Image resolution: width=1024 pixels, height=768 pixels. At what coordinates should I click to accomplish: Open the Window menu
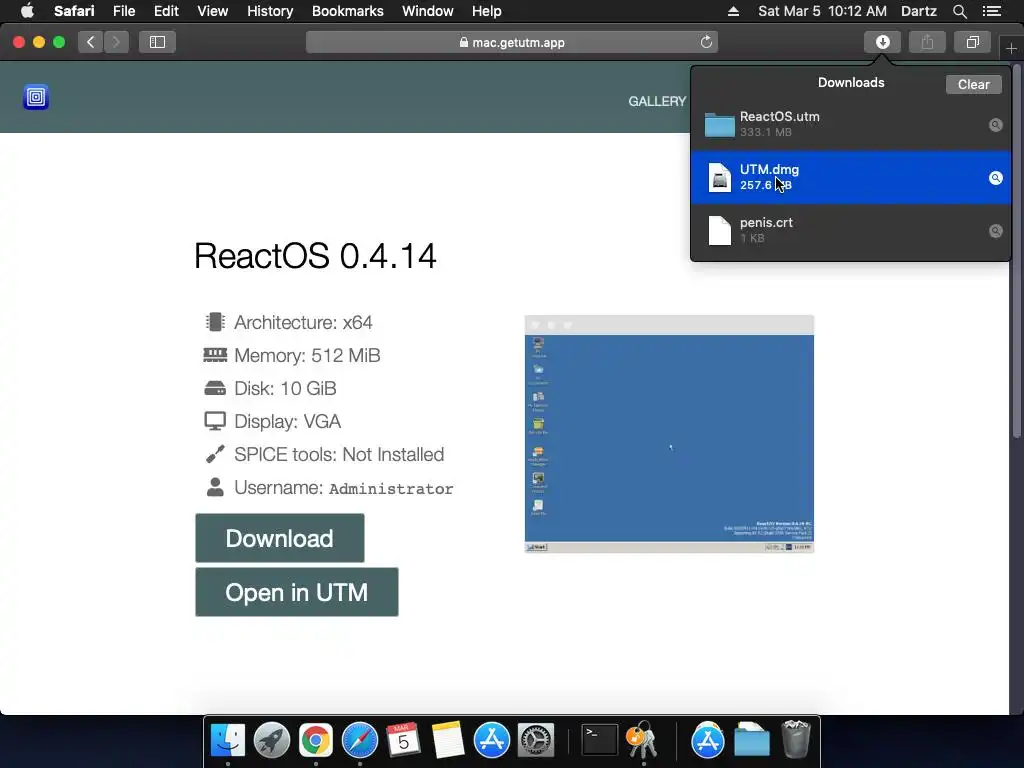click(x=427, y=11)
